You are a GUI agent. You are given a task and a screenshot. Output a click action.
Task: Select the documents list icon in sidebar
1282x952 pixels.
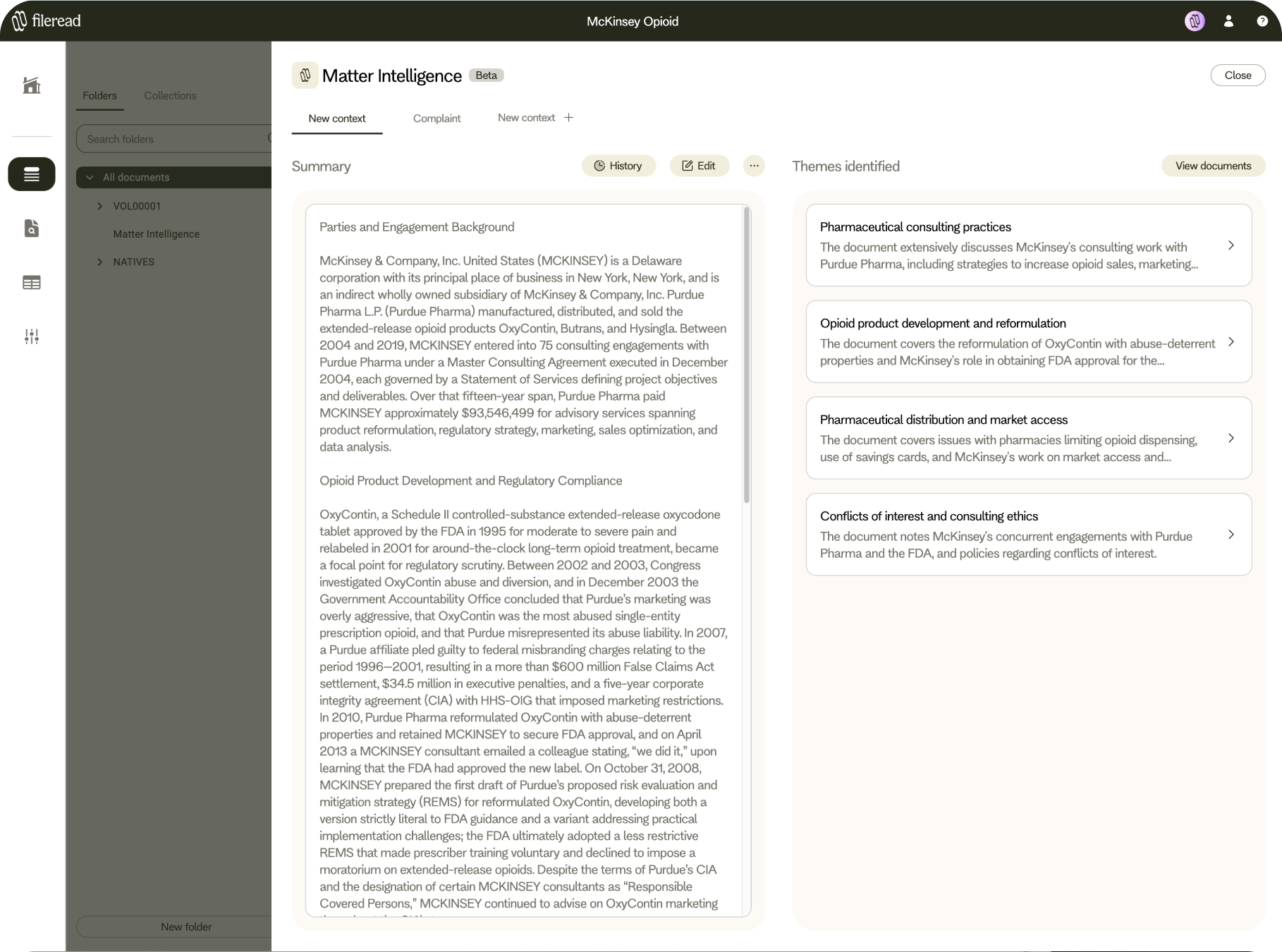(x=32, y=174)
